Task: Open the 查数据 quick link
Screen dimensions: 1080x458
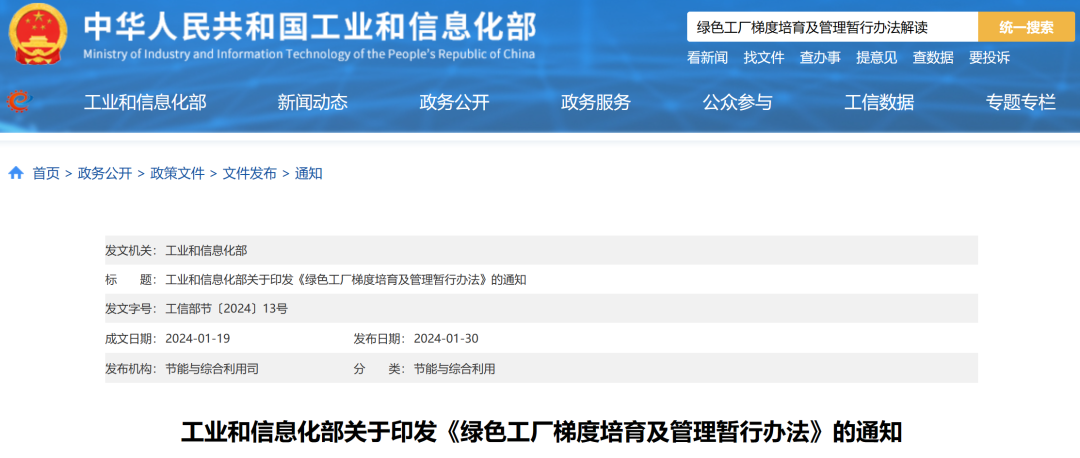Action: [x=933, y=57]
